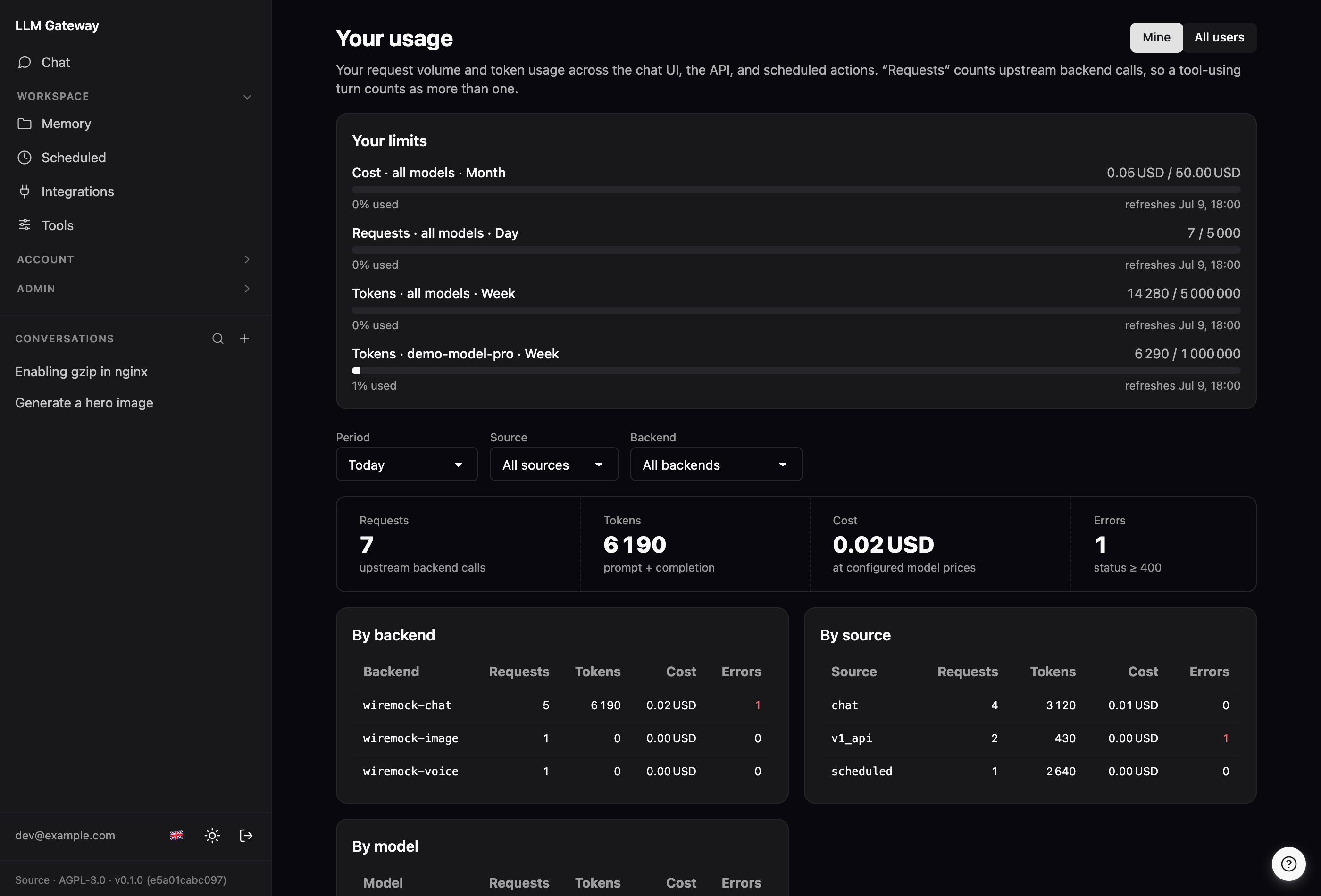Image resolution: width=1321 pixels, height=896 pixels.
Task: Click the red error count for v1_api
Action: 1226,738
